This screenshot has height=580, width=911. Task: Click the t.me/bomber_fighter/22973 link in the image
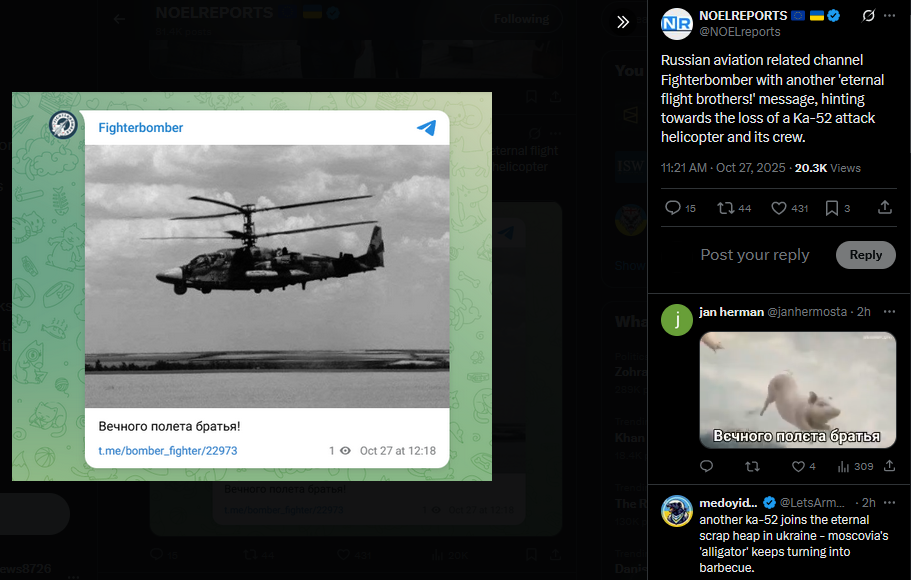coord(167,450)
